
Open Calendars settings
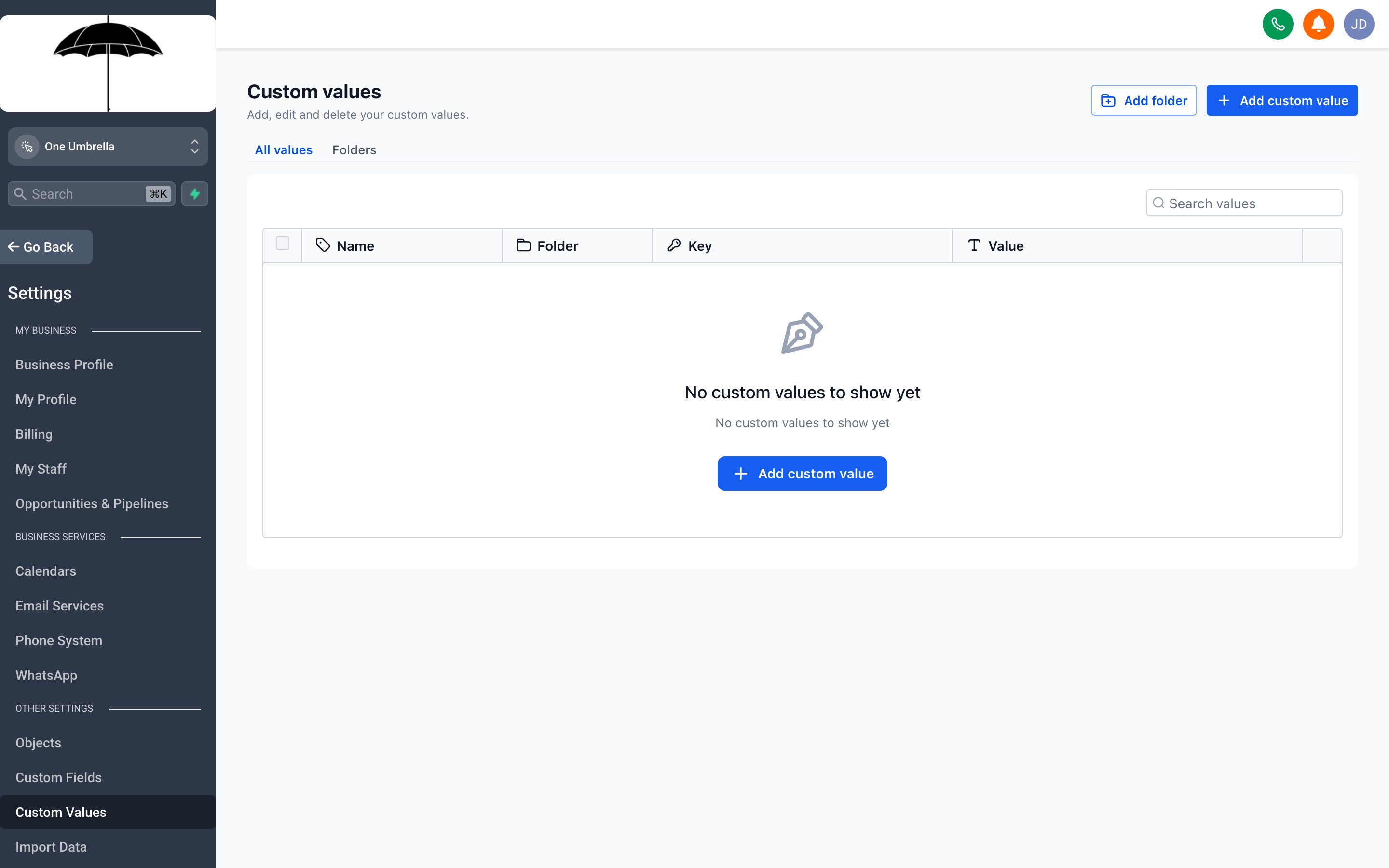pyautogui.click(x=46, y=571)
